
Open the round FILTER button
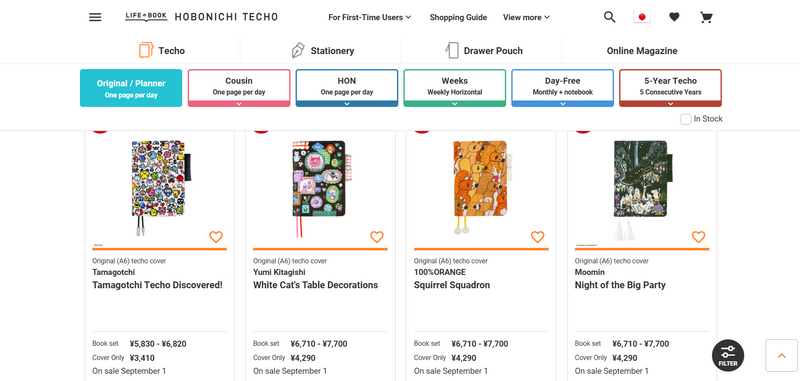click(728, 355)
